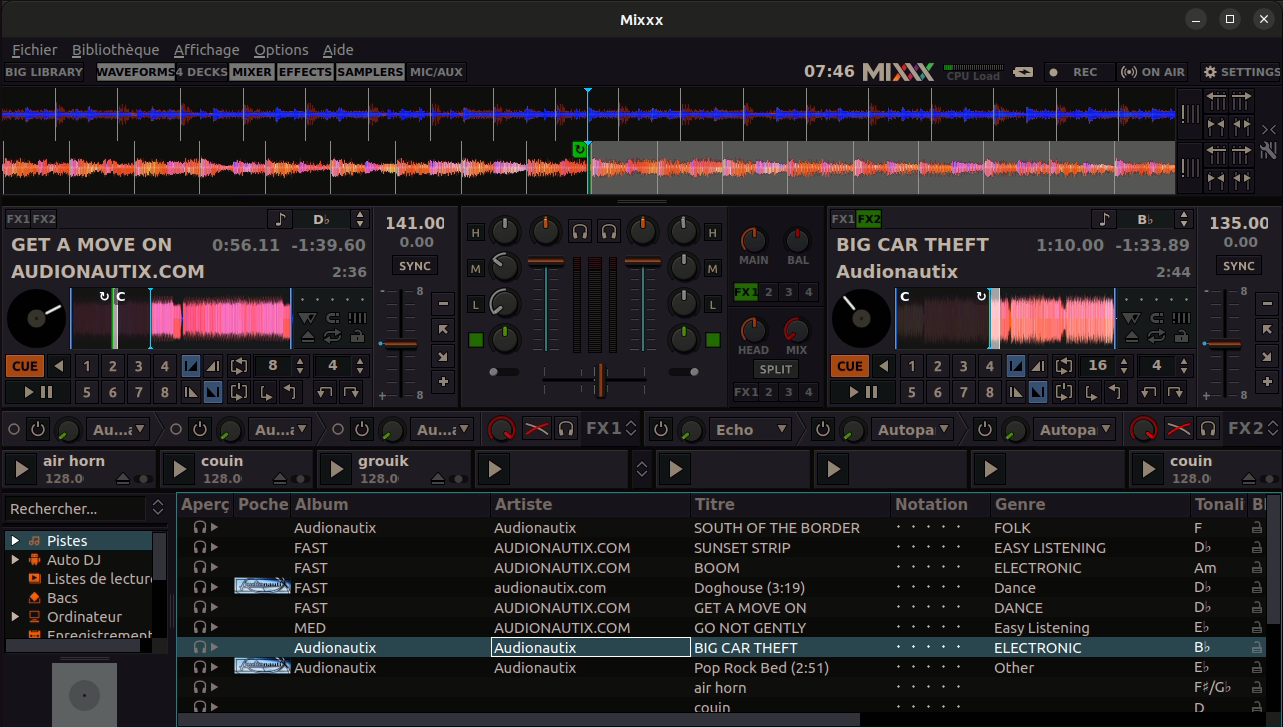The width and height of the screenshot is (1283, 727).
Task: Toggle FX1 assignment on GET A MOVE ON deck
Action: (x=18, y=219)
